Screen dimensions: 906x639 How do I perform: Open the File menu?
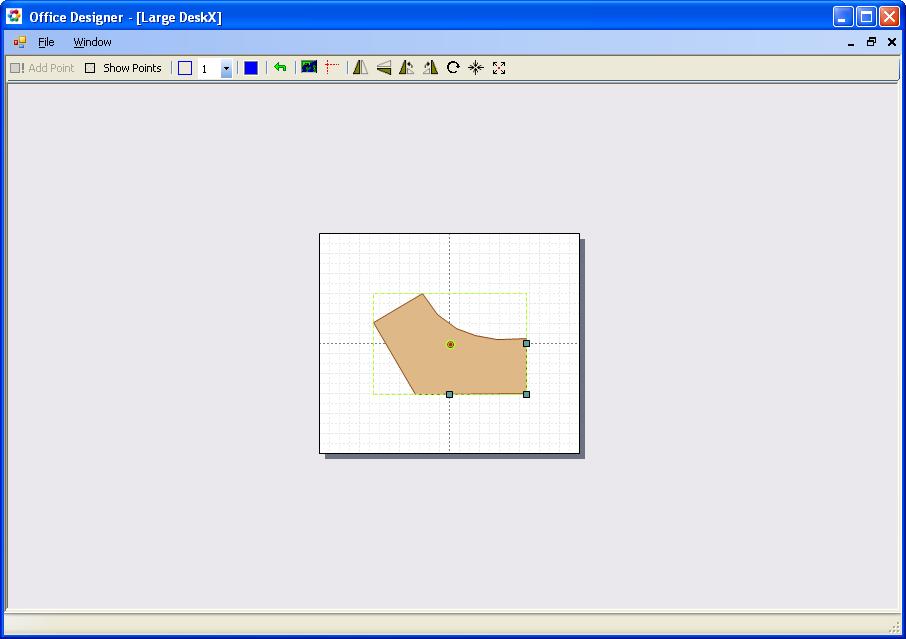(x=46, y=42)
